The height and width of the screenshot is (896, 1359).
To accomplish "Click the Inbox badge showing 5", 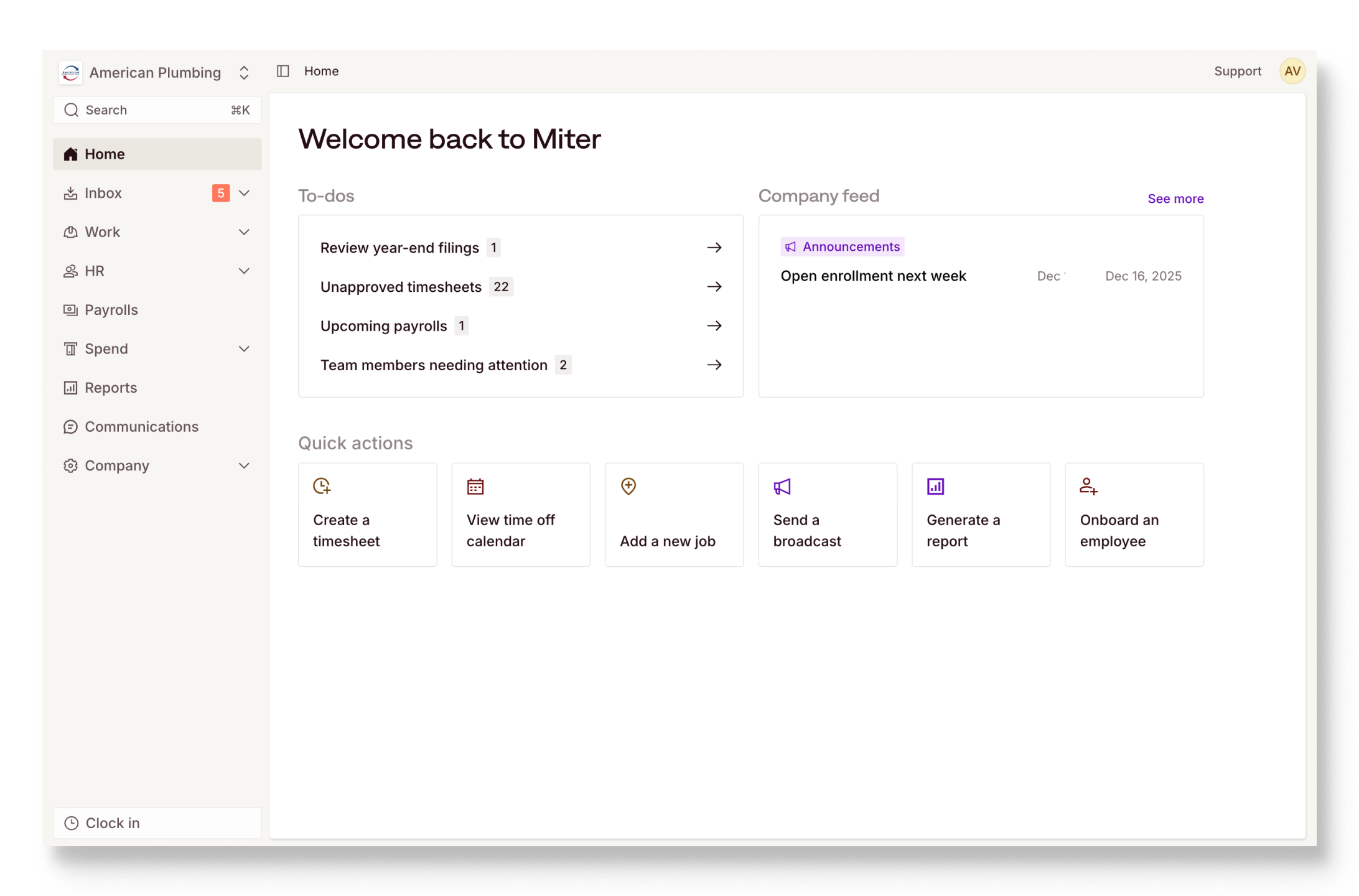I will coord(220,193).
